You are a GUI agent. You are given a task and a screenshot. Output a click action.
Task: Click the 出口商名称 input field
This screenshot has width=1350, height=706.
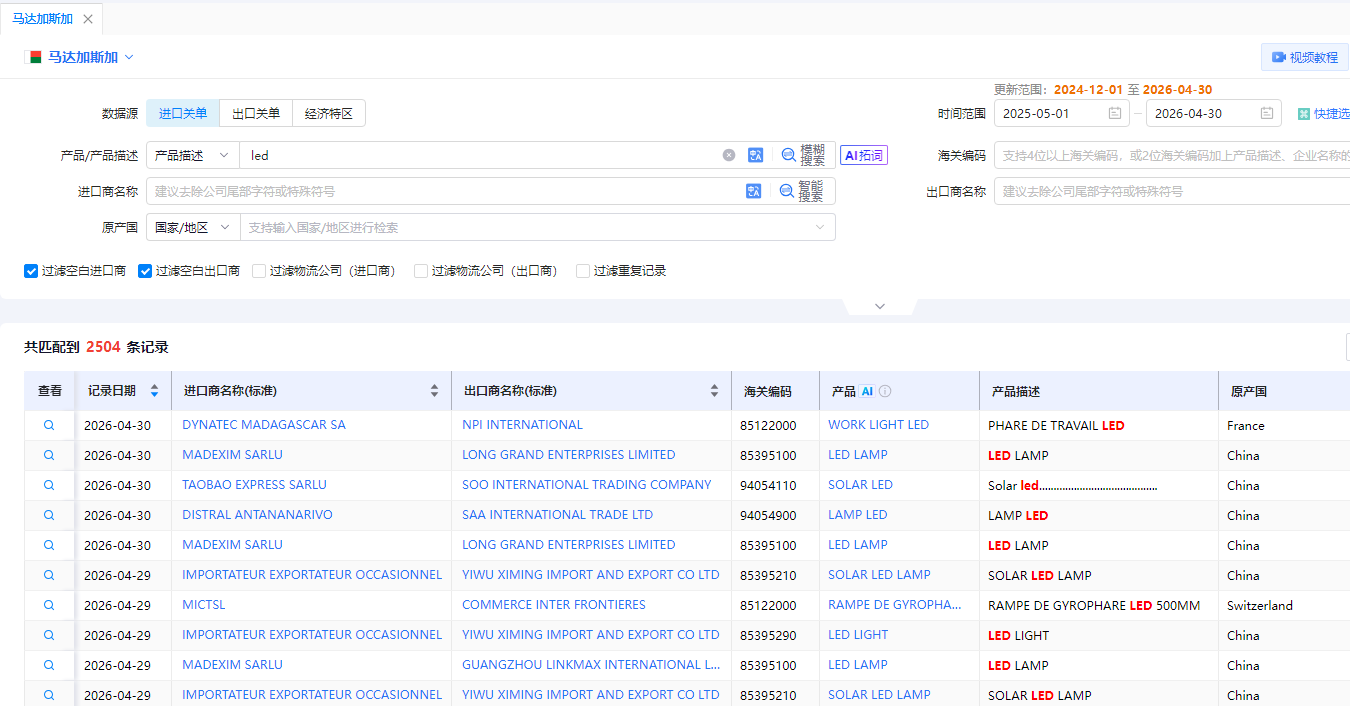click(x=1172, y=191)
